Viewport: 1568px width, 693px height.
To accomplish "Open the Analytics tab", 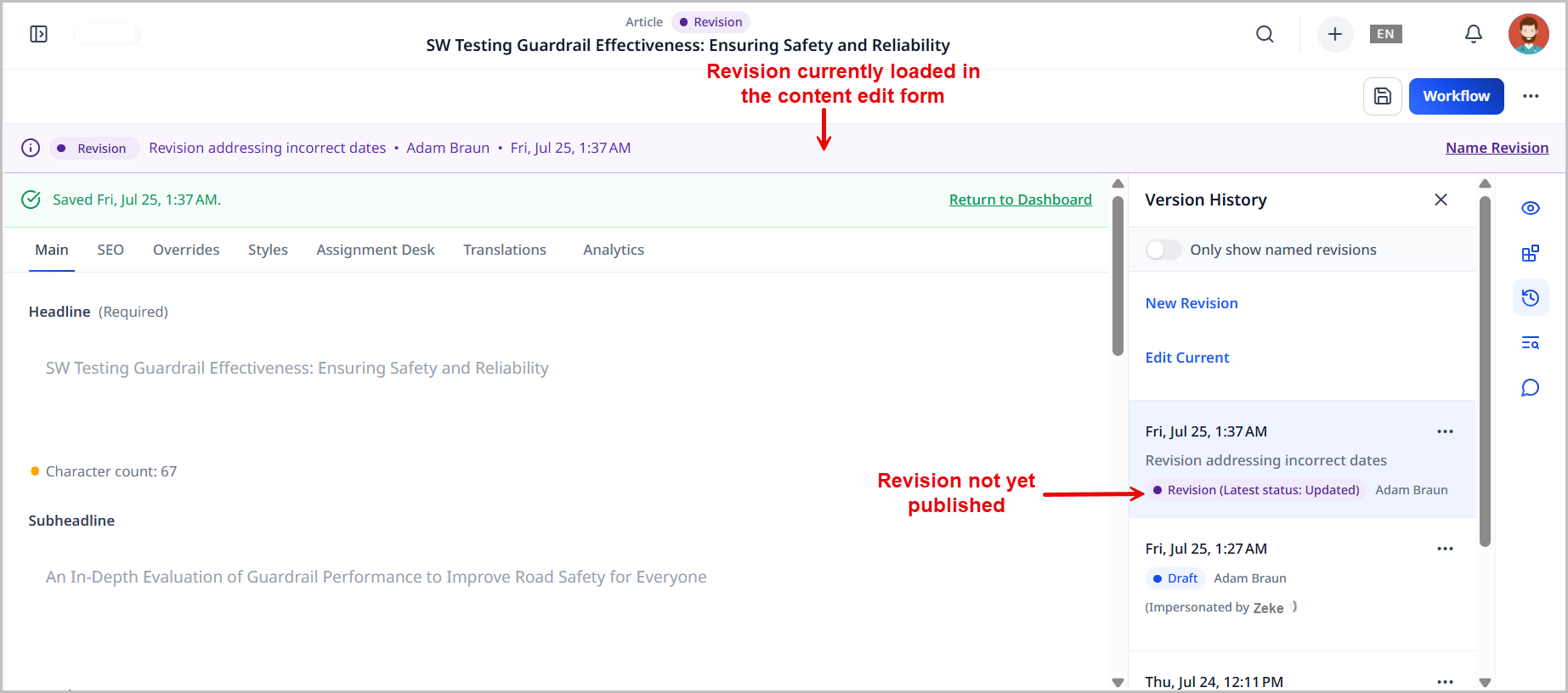I will click(x=614, y=250).
